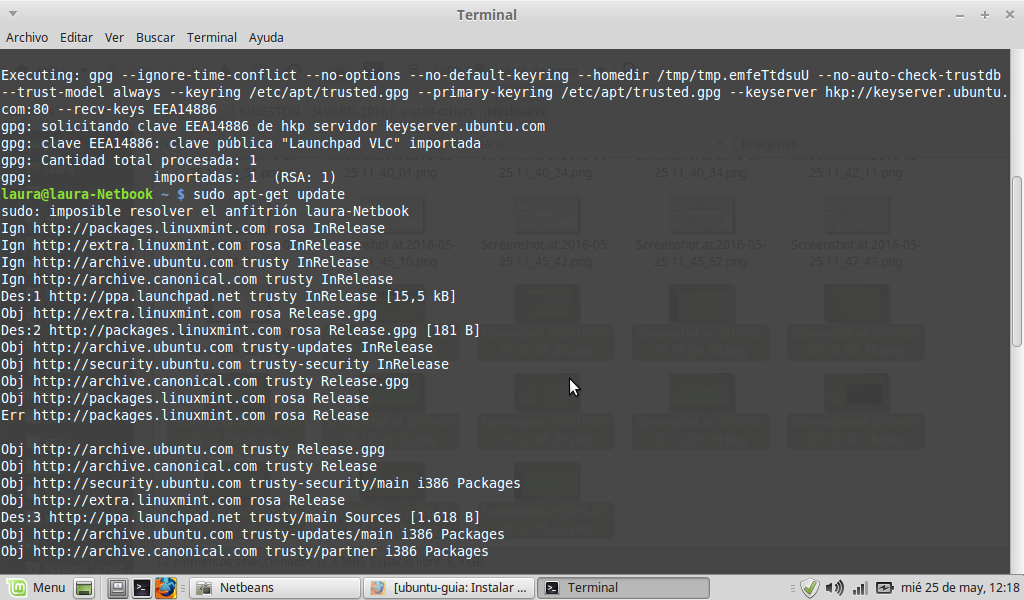Open the Buscar menu
Image resolution: width=1024 pixels, height=600 pixels.
coord(155,38)
